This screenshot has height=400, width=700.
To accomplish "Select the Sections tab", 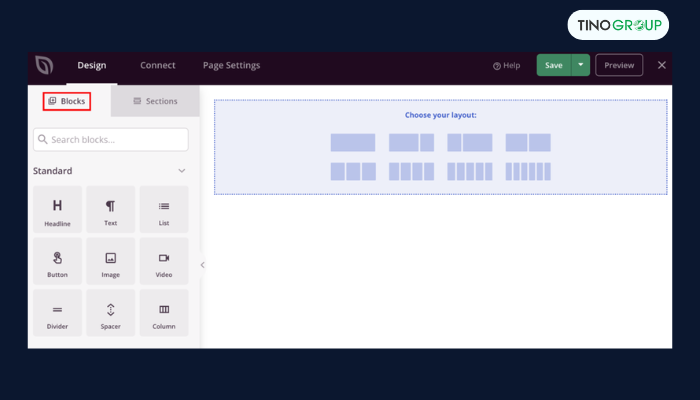I will tap(155, 101).
